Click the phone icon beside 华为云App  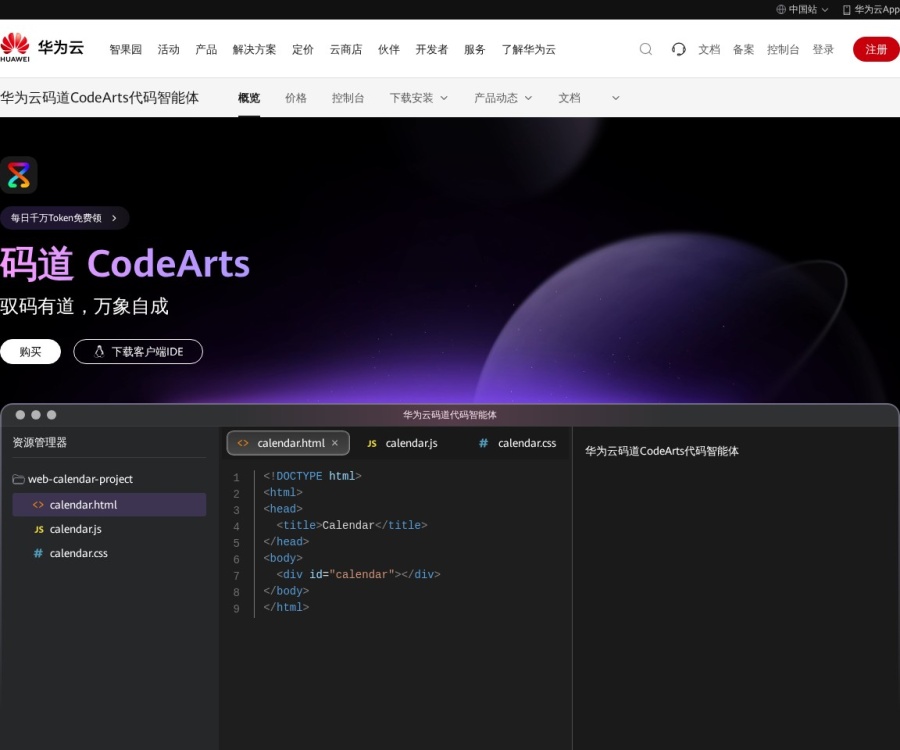pos(846,10)
